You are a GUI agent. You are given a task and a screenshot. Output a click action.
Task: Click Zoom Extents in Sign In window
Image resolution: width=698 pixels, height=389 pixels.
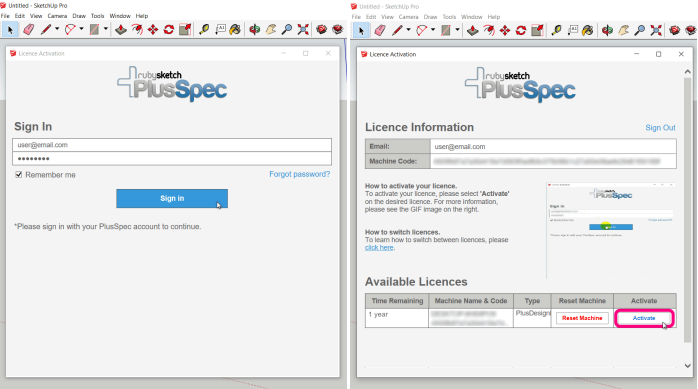tap(303, 30)
